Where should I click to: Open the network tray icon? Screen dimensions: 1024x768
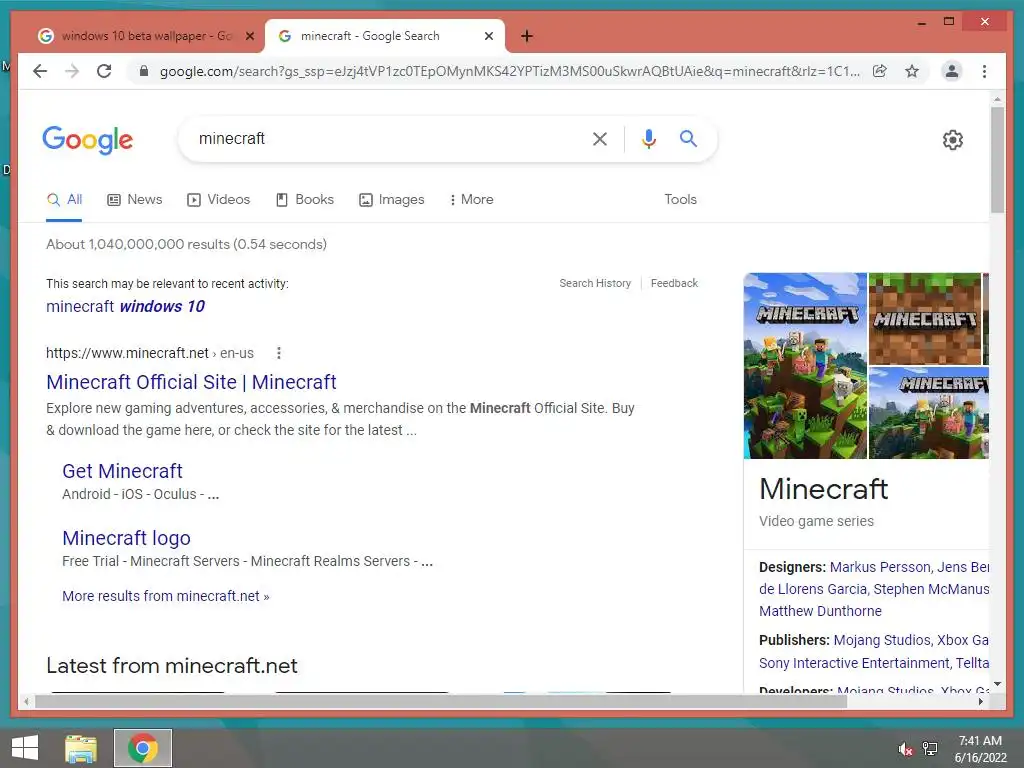(x=930, y=748)
